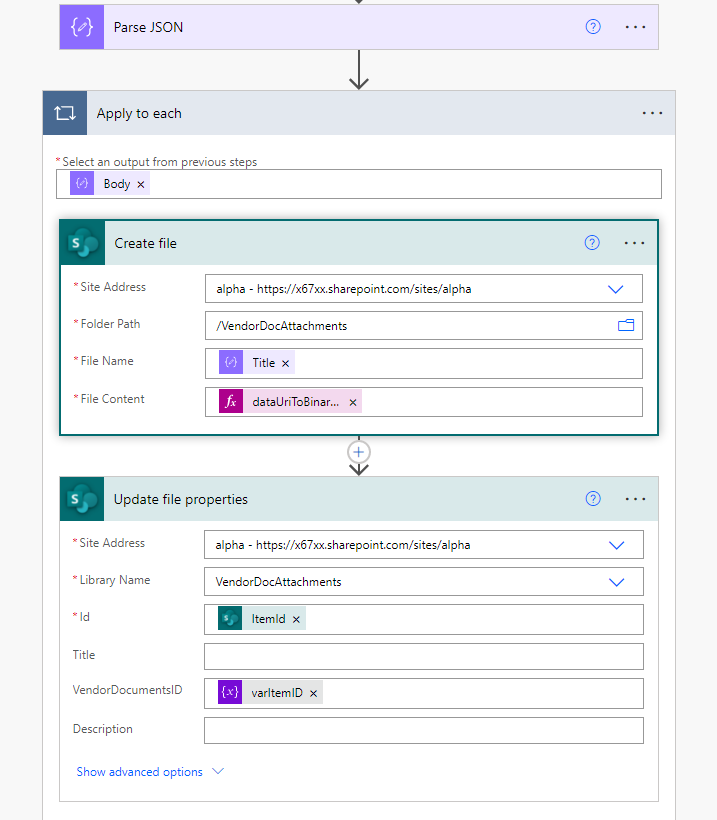Screen dimensions: 717x820
Task: Click the help icon on Create file
Action: pos(592,243)
